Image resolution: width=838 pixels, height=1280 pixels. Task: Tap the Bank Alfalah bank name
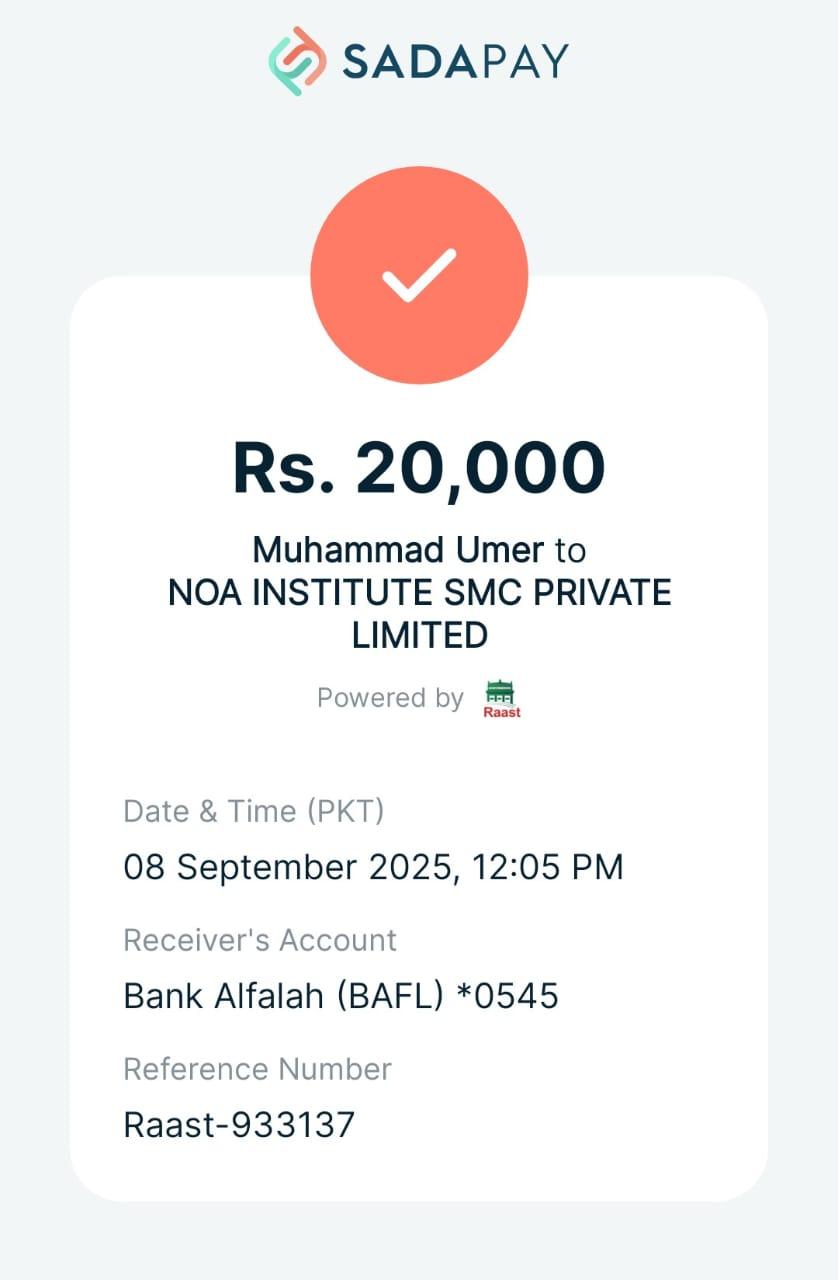click(221, 996)
